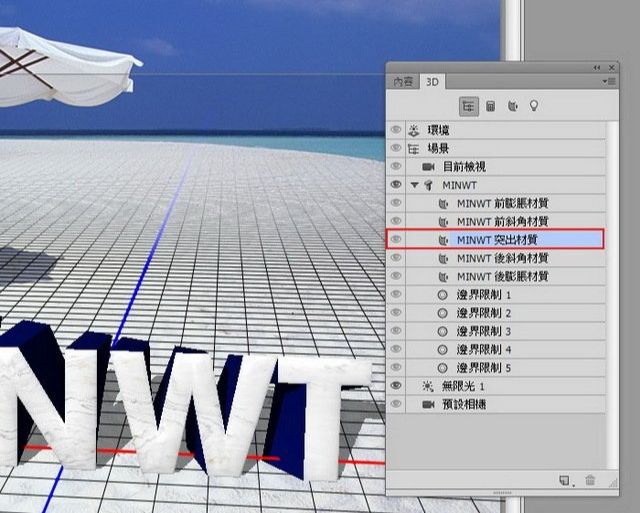Click the 目前檢視 camera icon
Viewport: 640px width, 513px height.
(428, 167)
